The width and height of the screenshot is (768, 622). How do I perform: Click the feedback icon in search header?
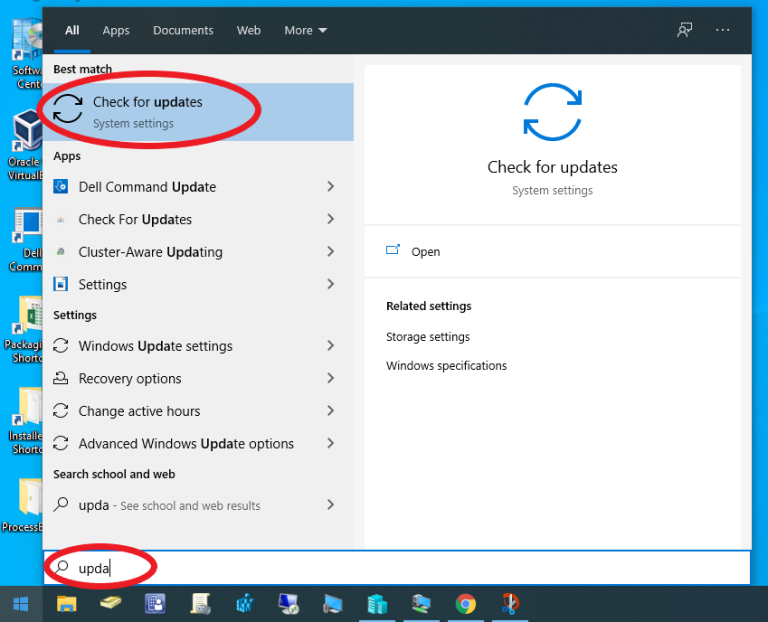click(684, 30)
